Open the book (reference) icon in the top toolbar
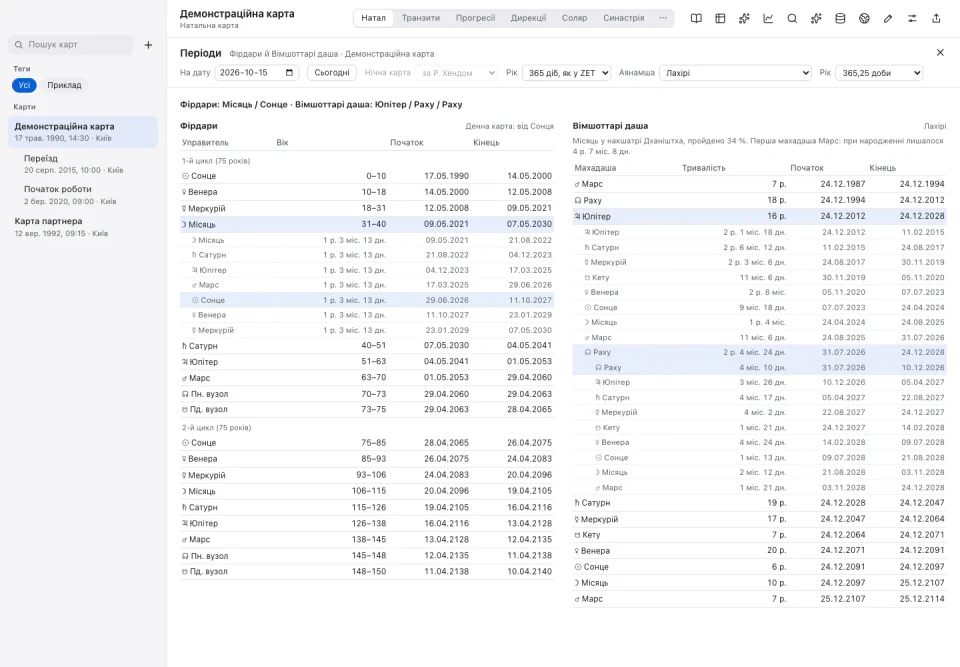Screen dimensions: 960x667 click(x=696, y=18)
